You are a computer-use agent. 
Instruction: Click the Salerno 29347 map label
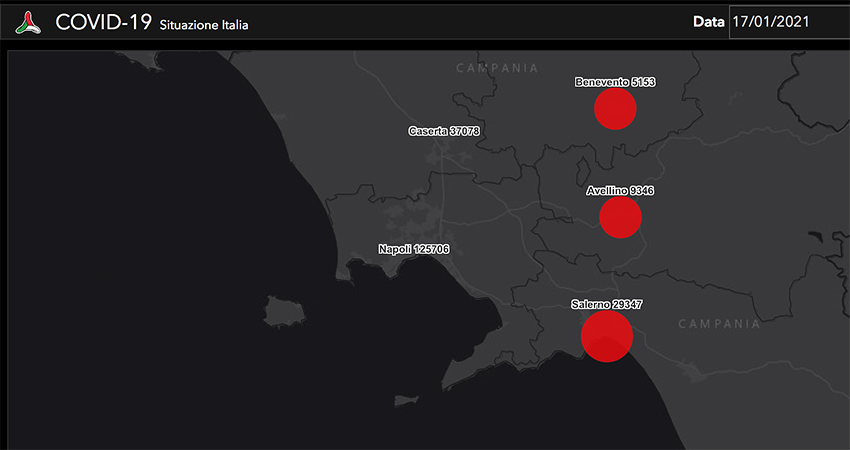(x=607, y=305)
